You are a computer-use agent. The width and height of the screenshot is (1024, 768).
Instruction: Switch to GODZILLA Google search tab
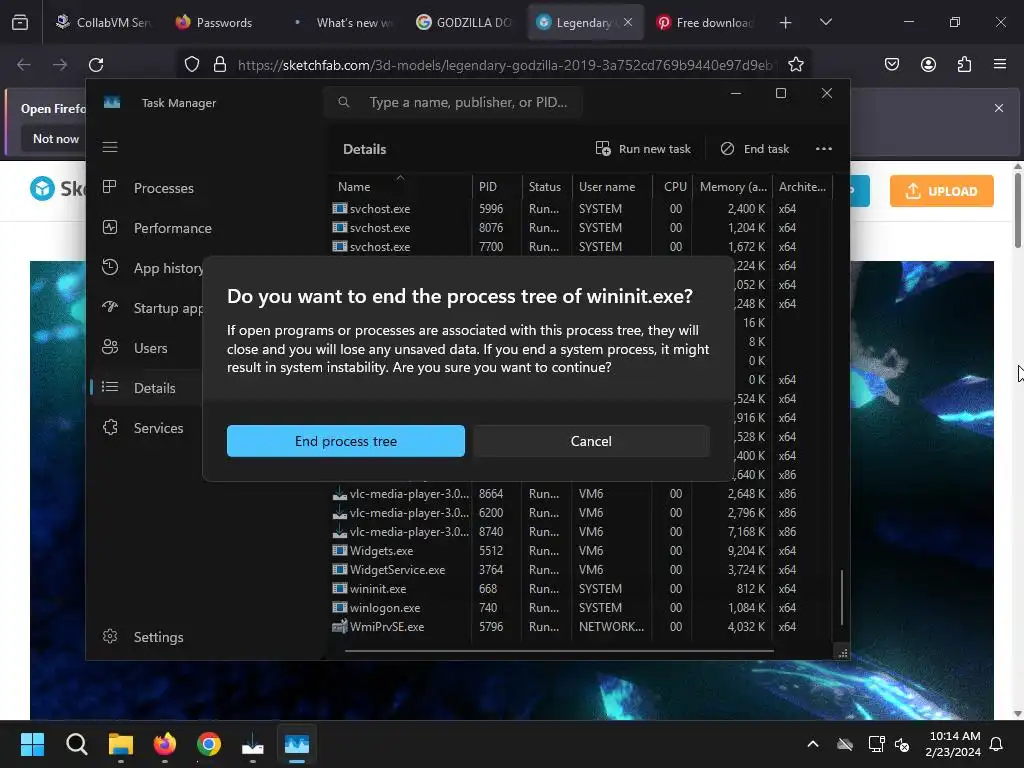click(x=464, y=22)
